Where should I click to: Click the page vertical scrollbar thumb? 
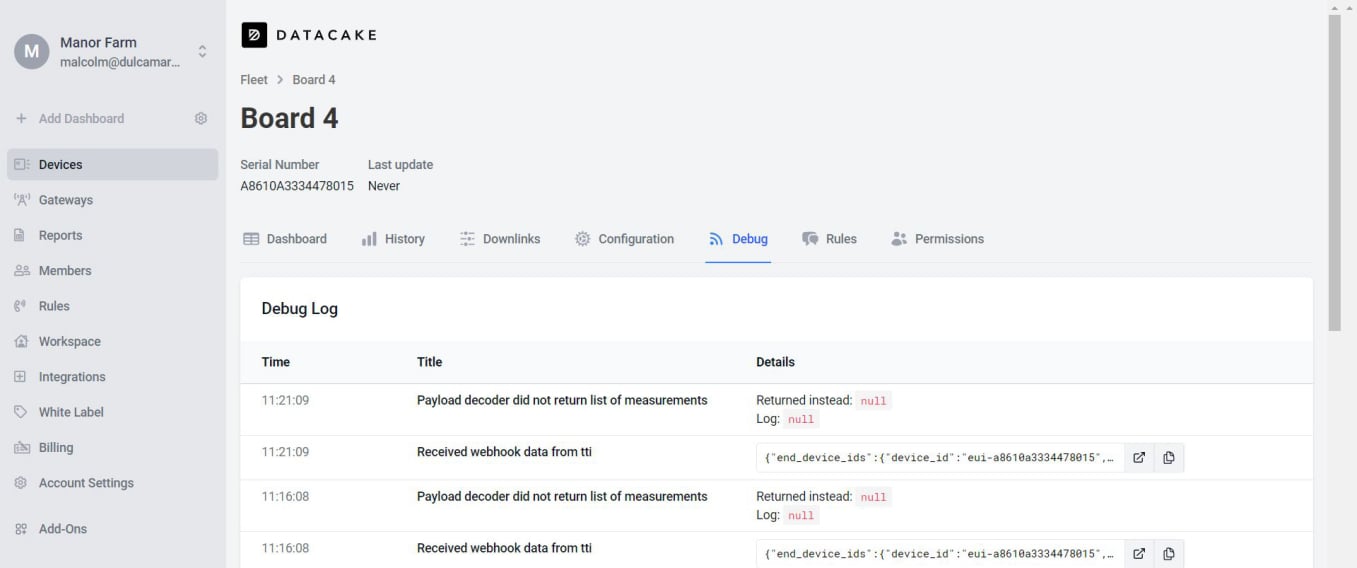tap(1334, 173)
